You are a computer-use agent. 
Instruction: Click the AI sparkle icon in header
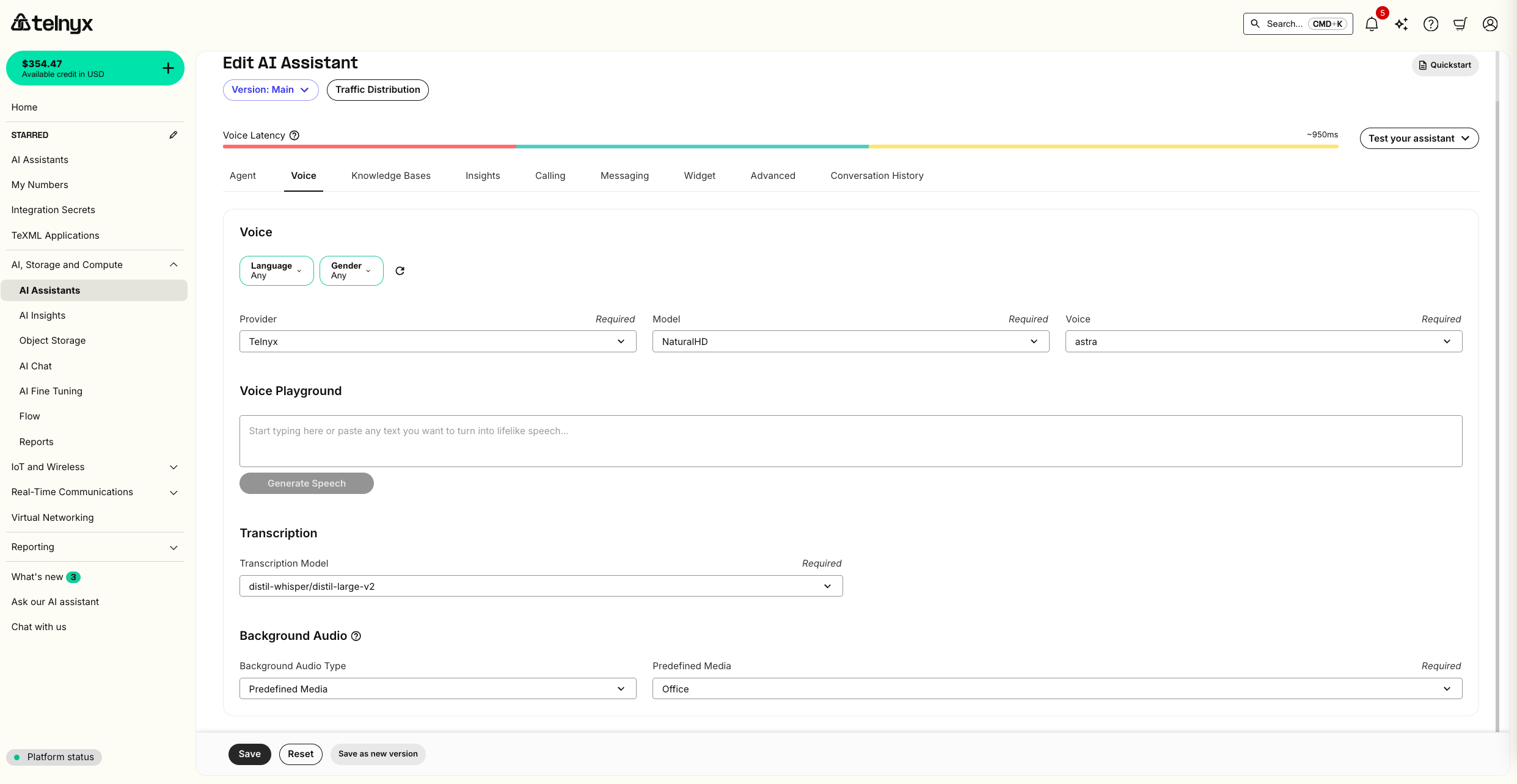pyautogui.click(x=1402, y=24)
